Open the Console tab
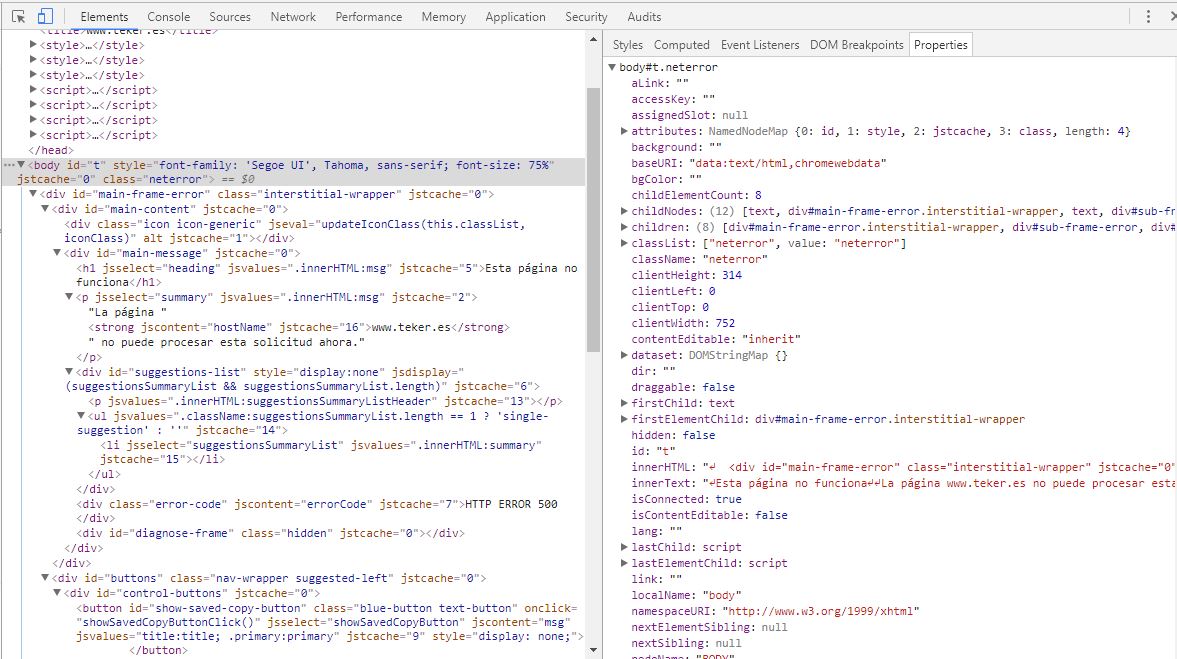 pyautogui.click(x=169, y=17)
